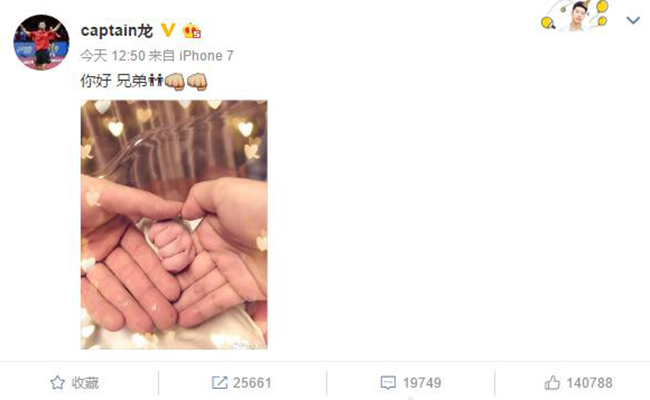This screenshot has height=400, width=650.
Task: Open the repost count 25661
Action: click(252, 383)
